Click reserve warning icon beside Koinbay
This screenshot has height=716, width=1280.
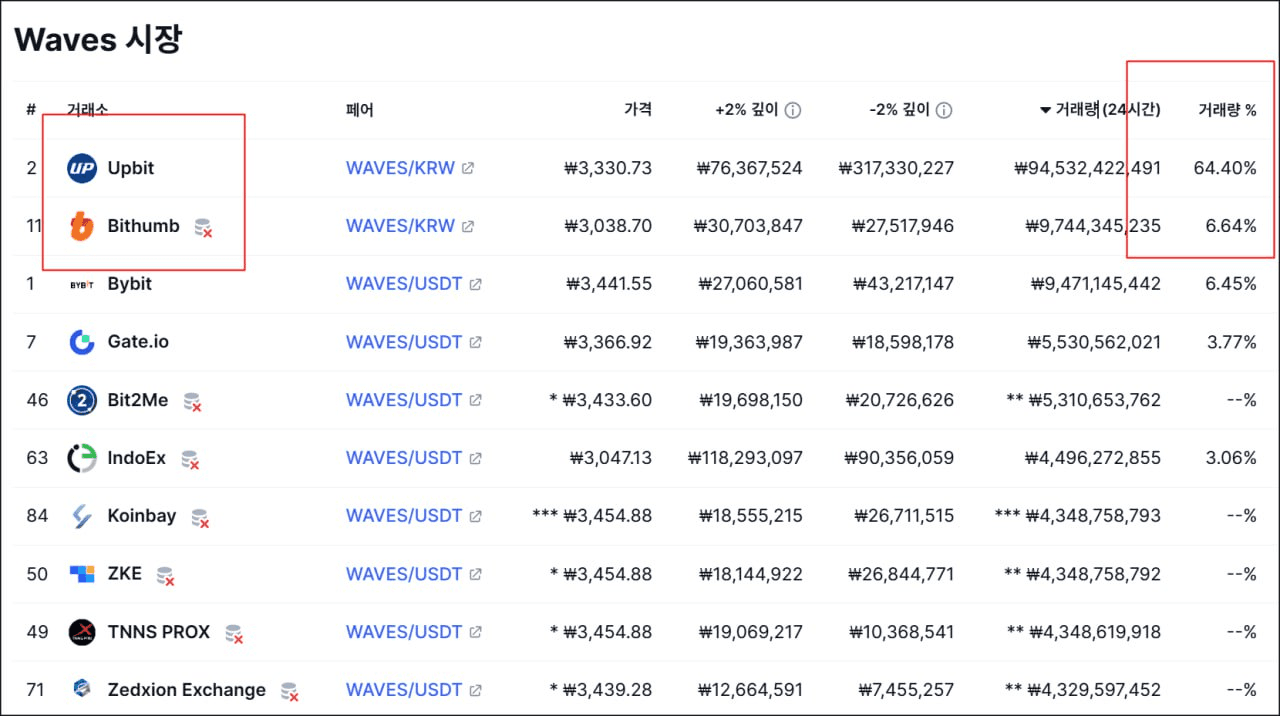pos(200,518)
